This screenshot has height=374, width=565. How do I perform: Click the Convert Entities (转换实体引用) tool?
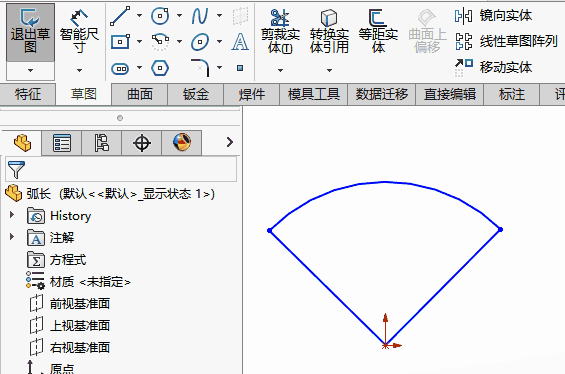pos(329,32)
